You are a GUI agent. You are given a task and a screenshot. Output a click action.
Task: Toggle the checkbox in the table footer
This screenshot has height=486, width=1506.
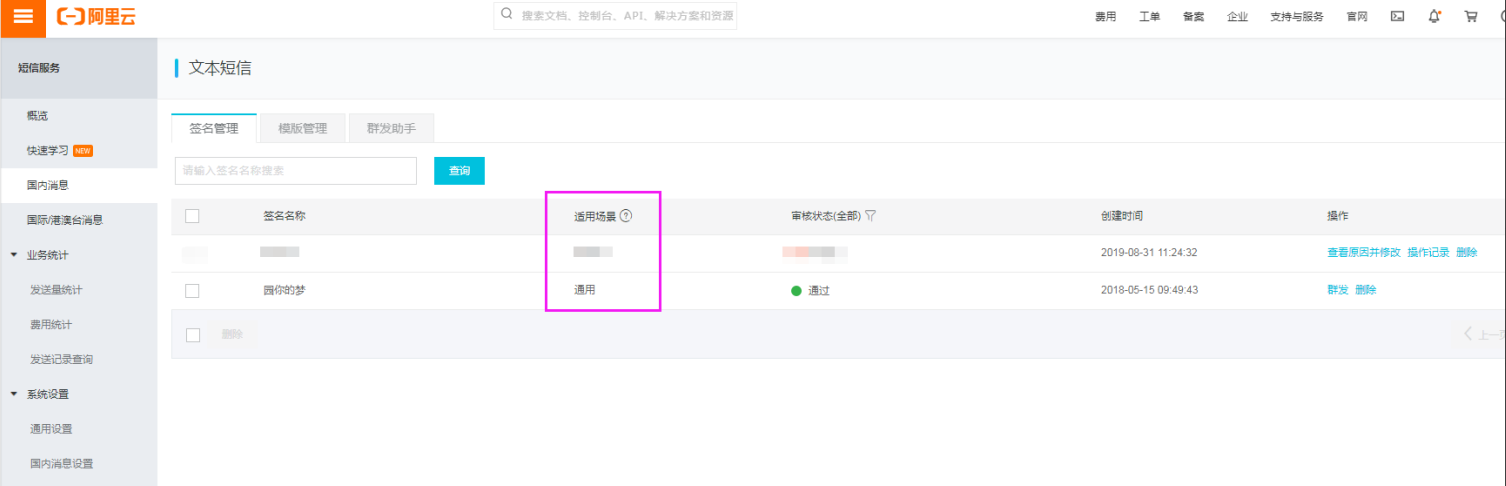(192, 335)
